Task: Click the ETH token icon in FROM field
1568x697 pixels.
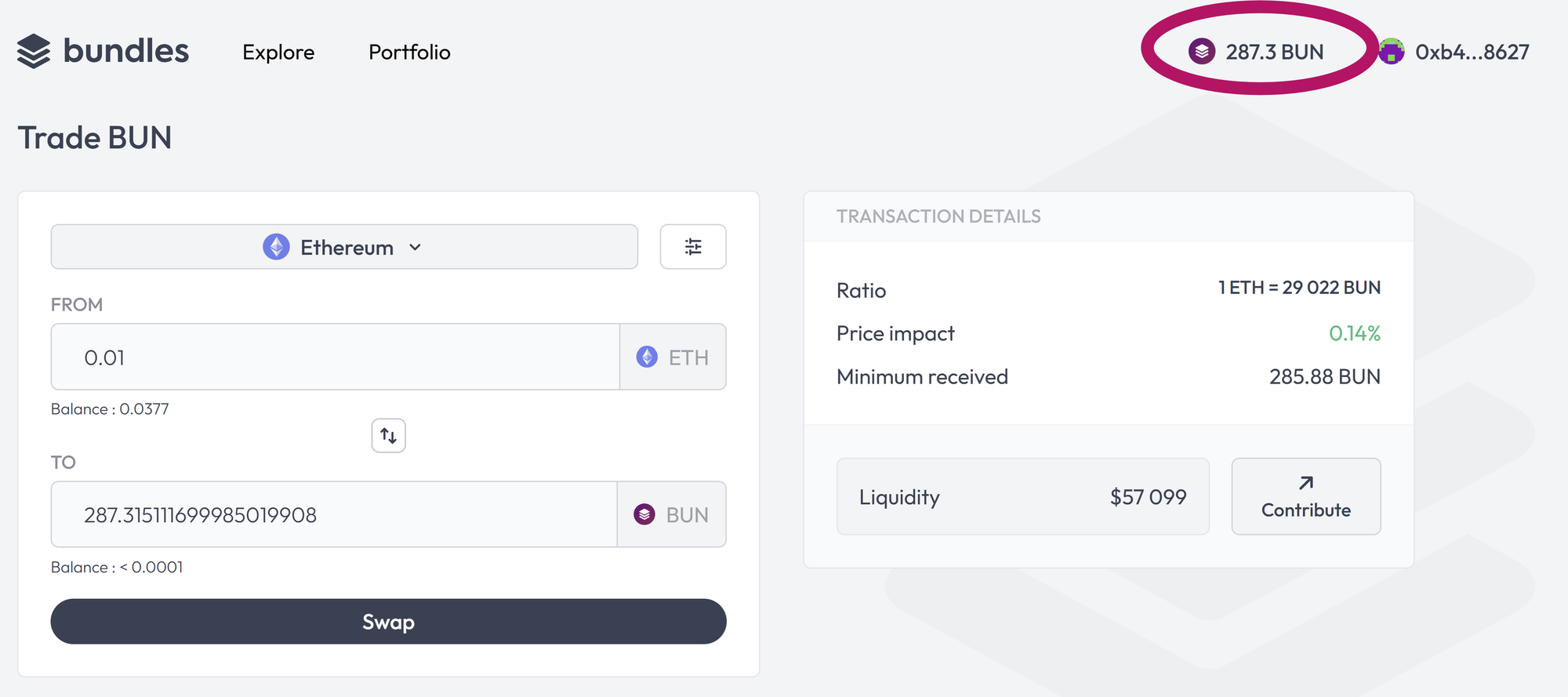Action: [x=647, y=358]
